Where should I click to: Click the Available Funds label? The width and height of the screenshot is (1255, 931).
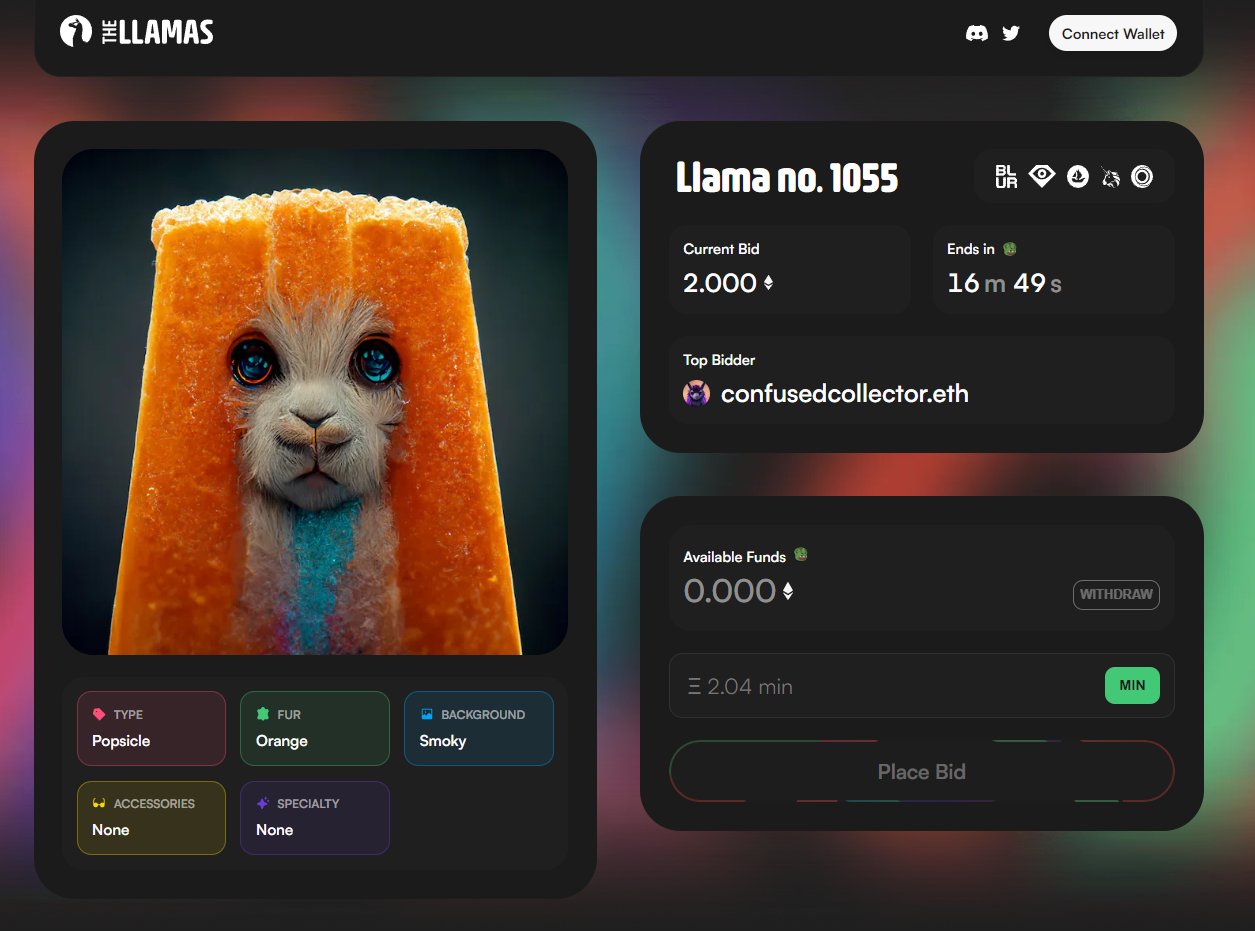coord(735,557)
